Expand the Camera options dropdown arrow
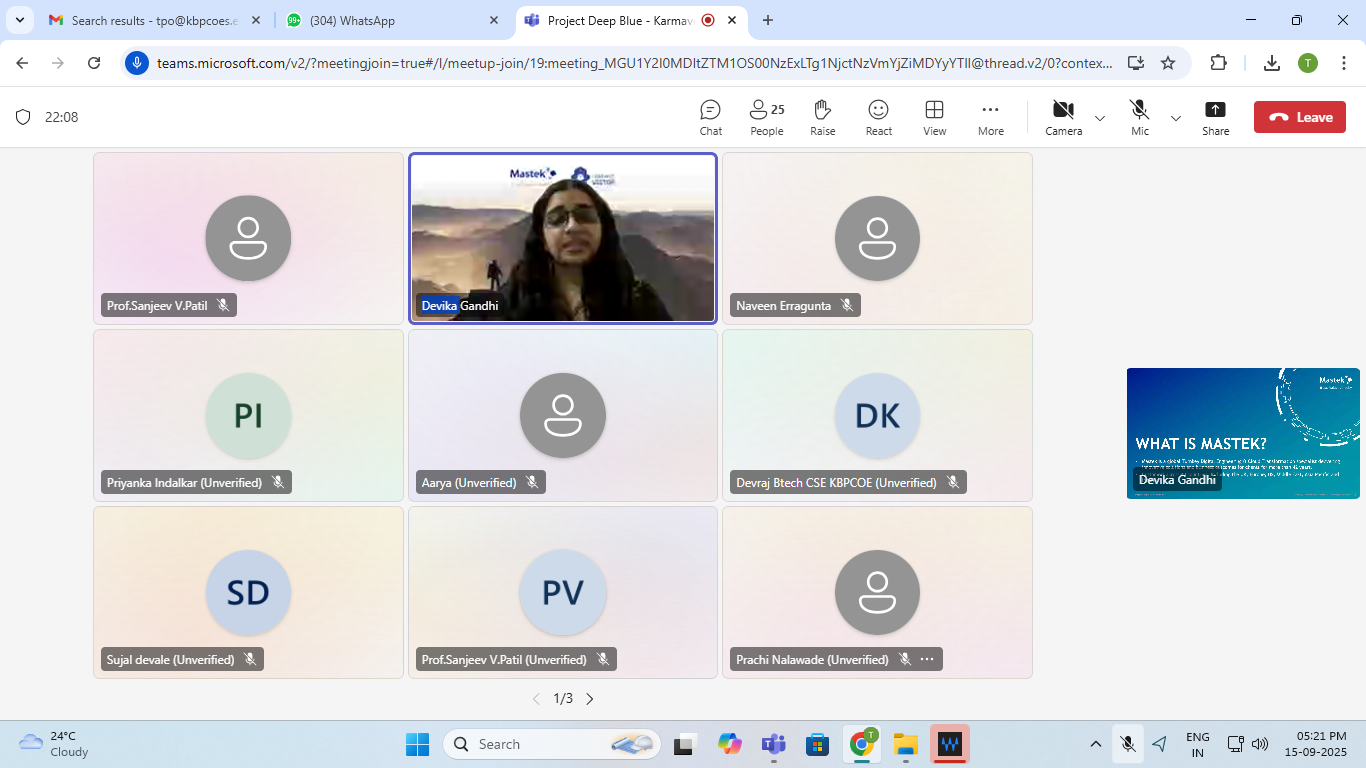 click(1100, 118)
